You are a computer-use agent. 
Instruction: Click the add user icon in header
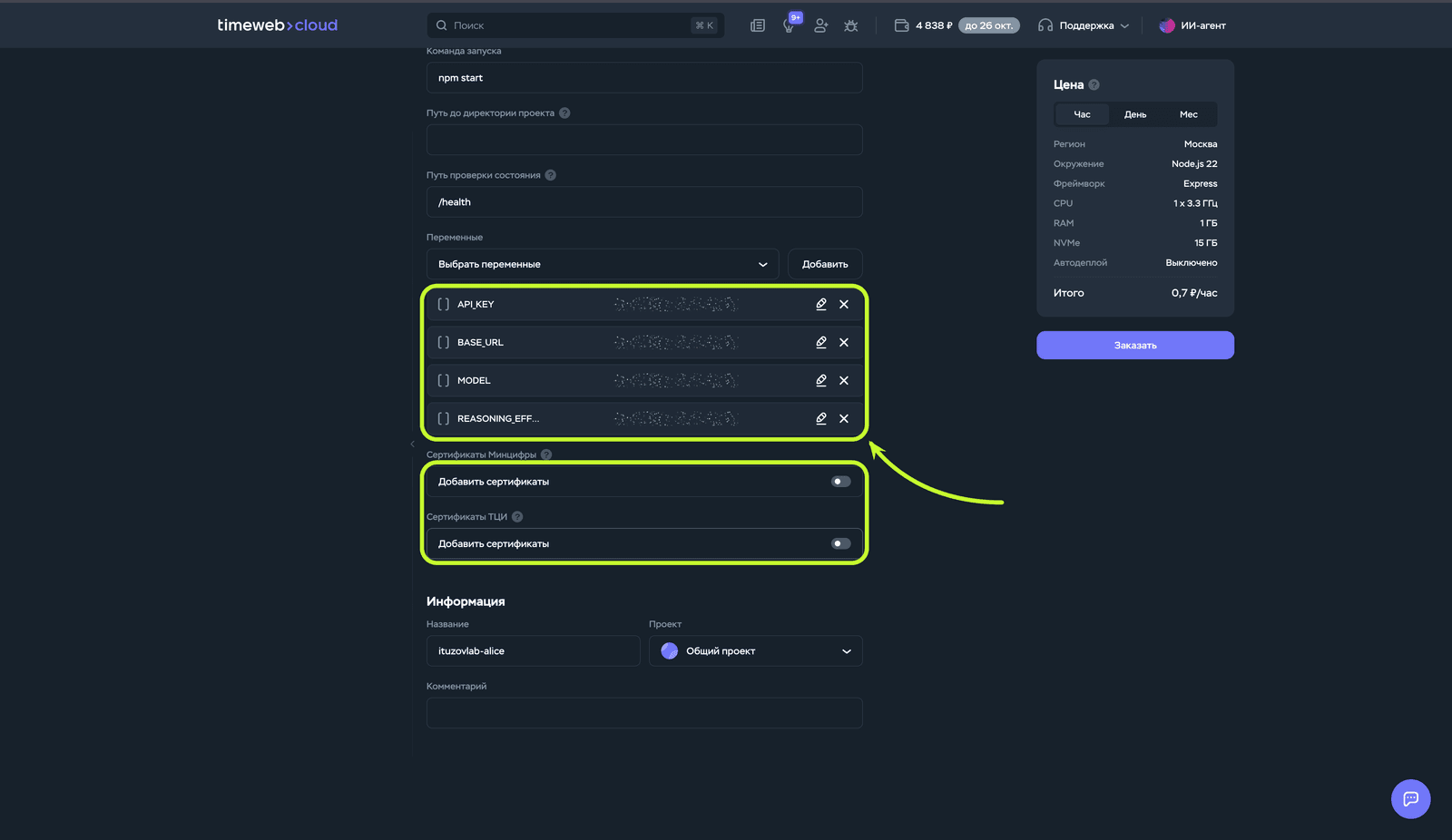click(x=820, y=25)
